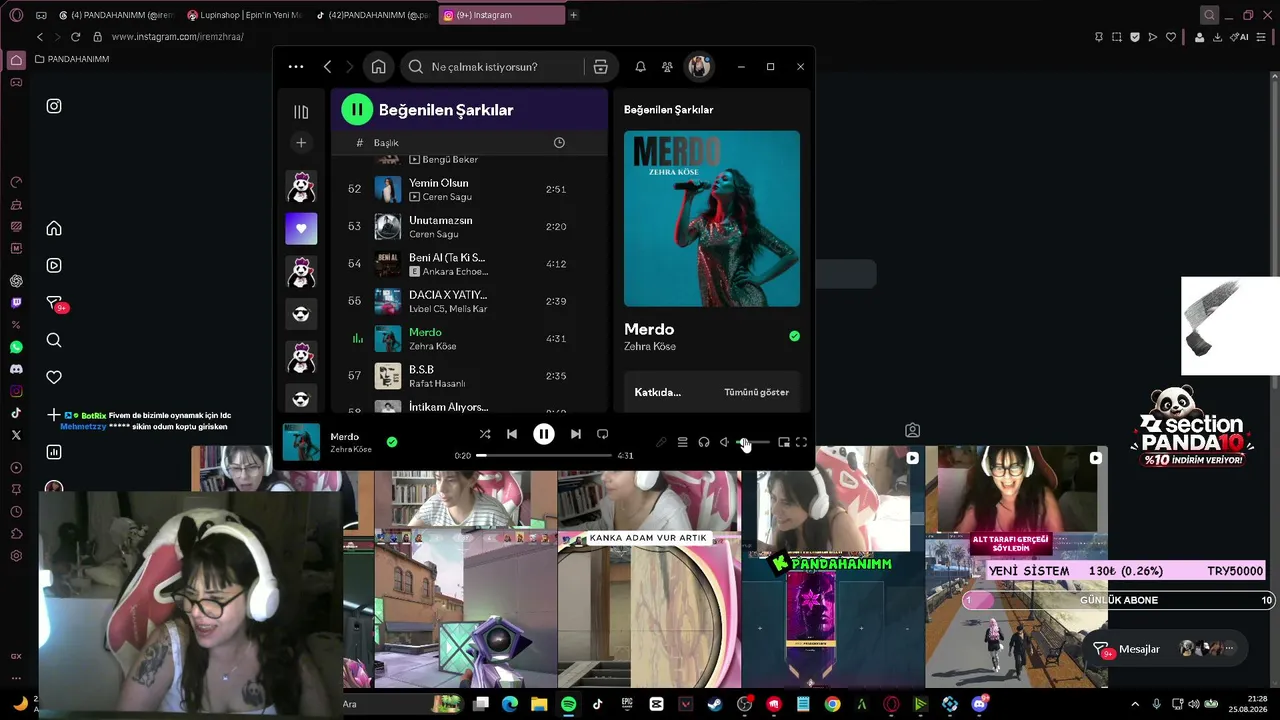The image size is (1280, 720).
Task: Pause playback in the Spotify player bar
Action: pyautogui.click(x=543, y=434)
